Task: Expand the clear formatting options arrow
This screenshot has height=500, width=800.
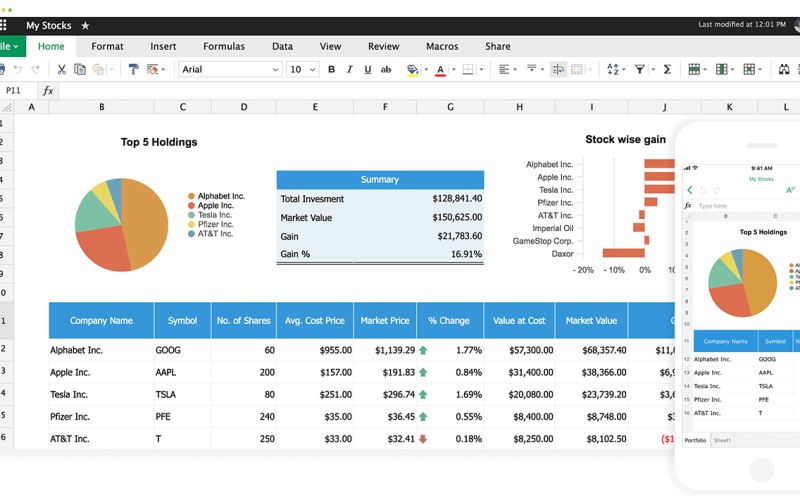Action: point(163,69)
